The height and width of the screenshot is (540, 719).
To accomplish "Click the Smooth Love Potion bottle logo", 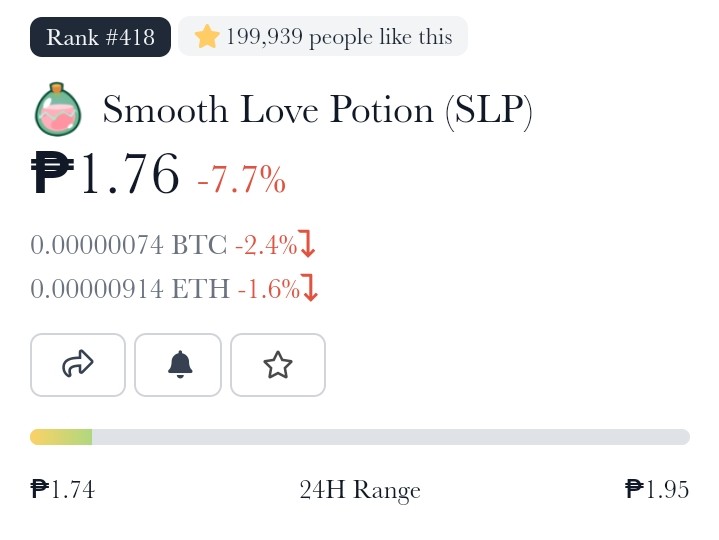I will (x=58, y=109).
